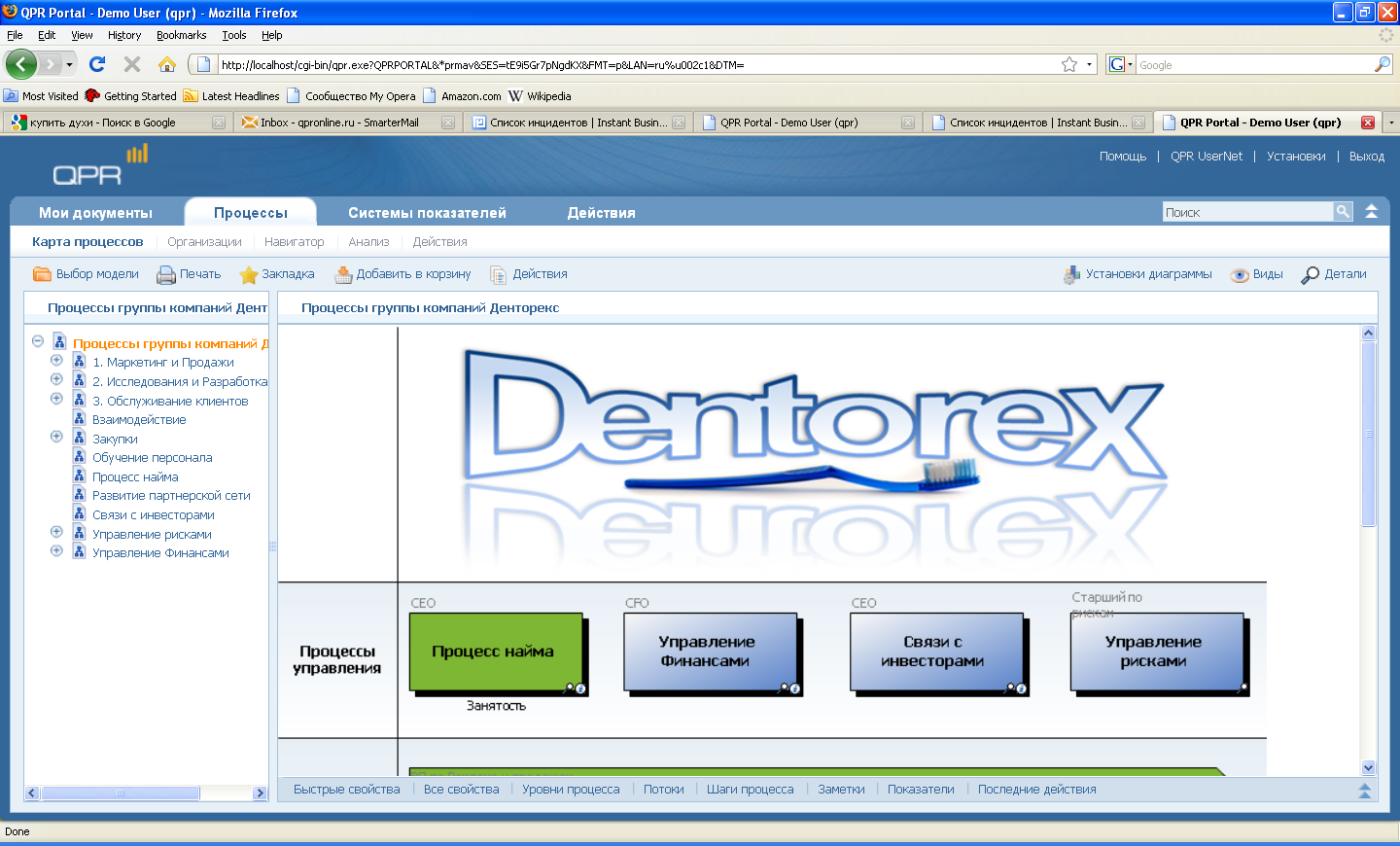Reload the page with refresh icon
This screenshot has width=1400, height=846.
[x=97, y=64]
